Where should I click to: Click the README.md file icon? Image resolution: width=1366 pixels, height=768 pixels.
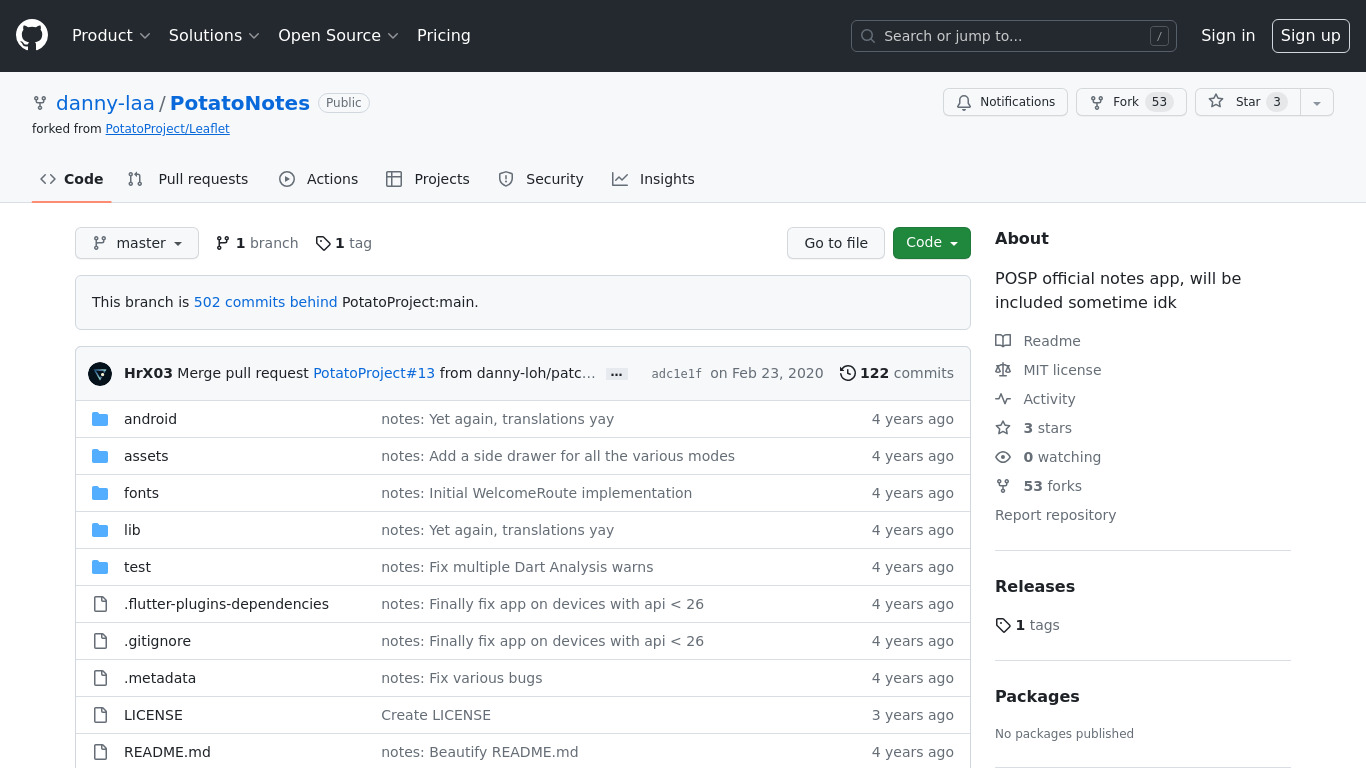click(x=100, y=752)
